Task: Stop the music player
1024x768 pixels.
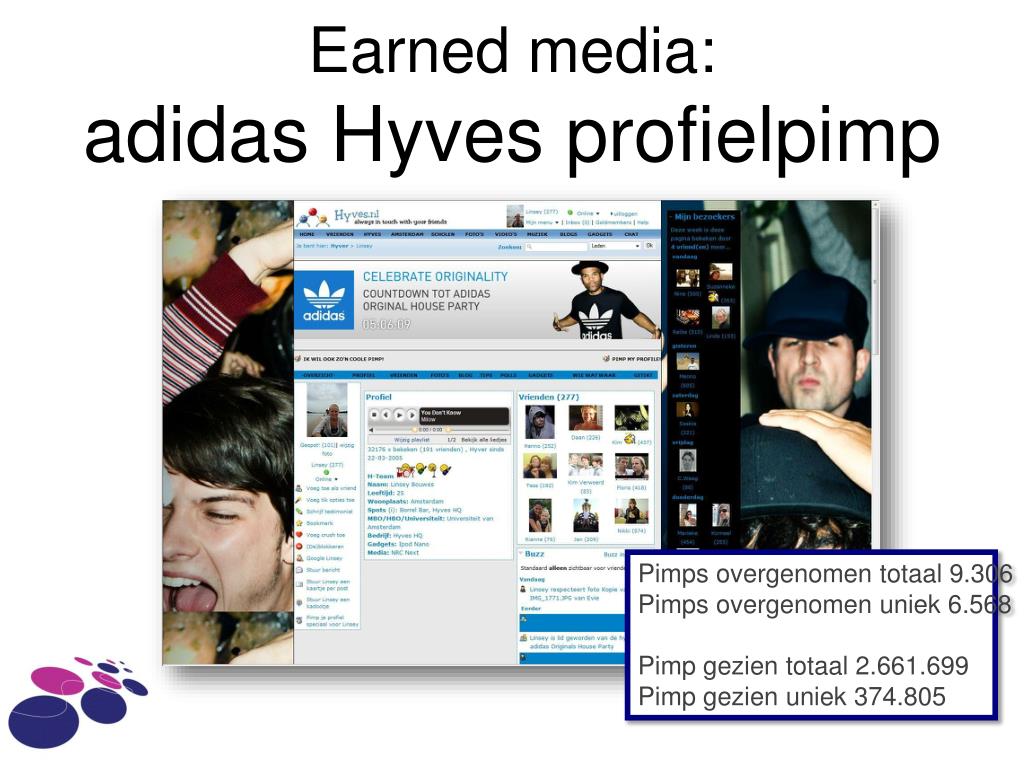Action: coord(375,415)
